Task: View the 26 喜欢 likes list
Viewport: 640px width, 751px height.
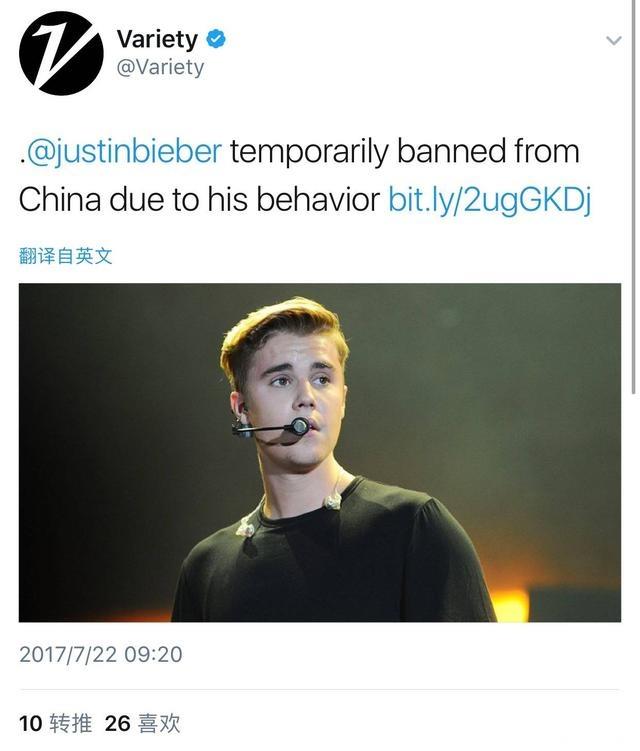Action: pyautogui.click(x=142, y=723)
